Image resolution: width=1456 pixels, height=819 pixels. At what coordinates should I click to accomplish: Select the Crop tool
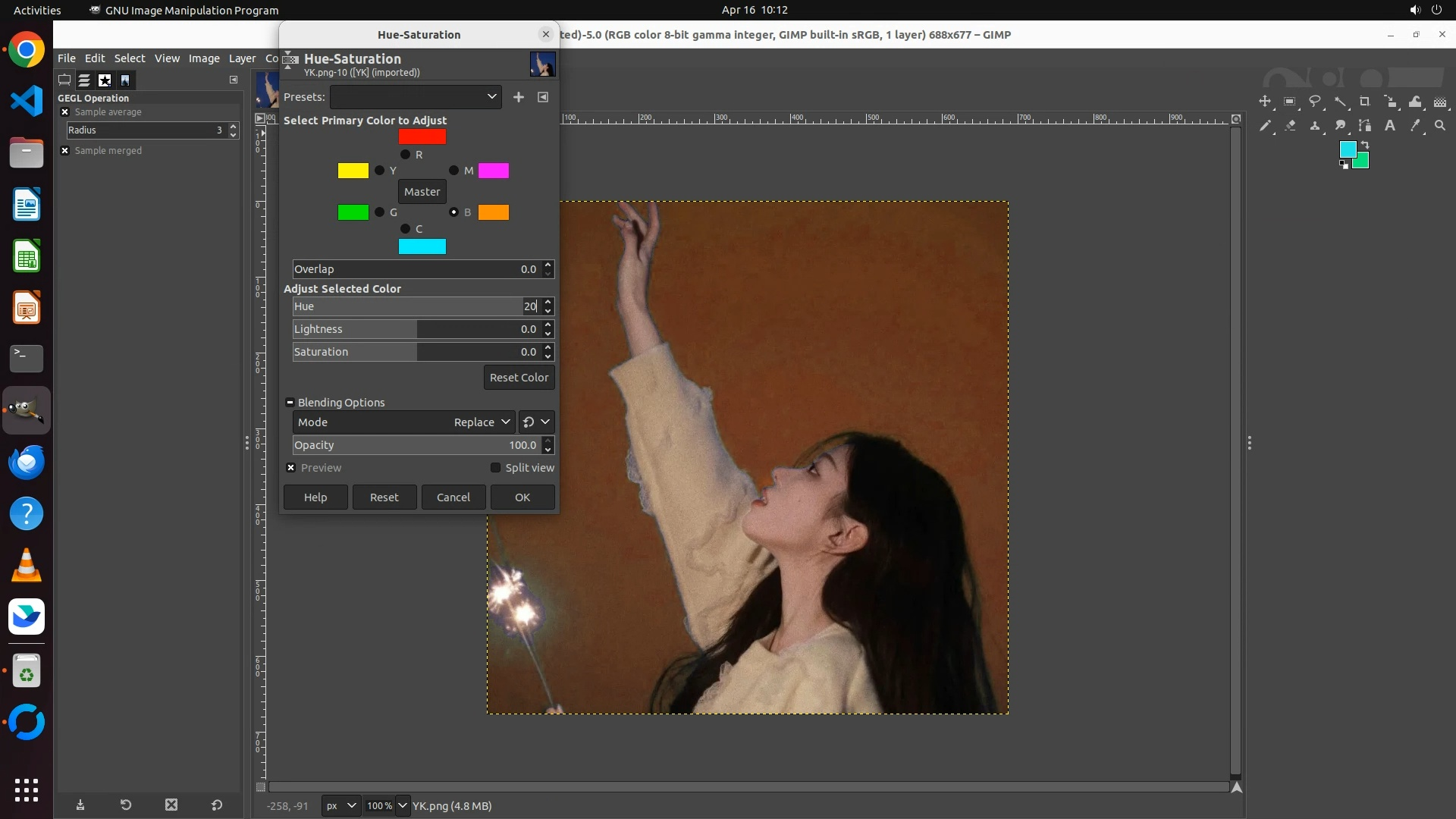click(1365, 102)
